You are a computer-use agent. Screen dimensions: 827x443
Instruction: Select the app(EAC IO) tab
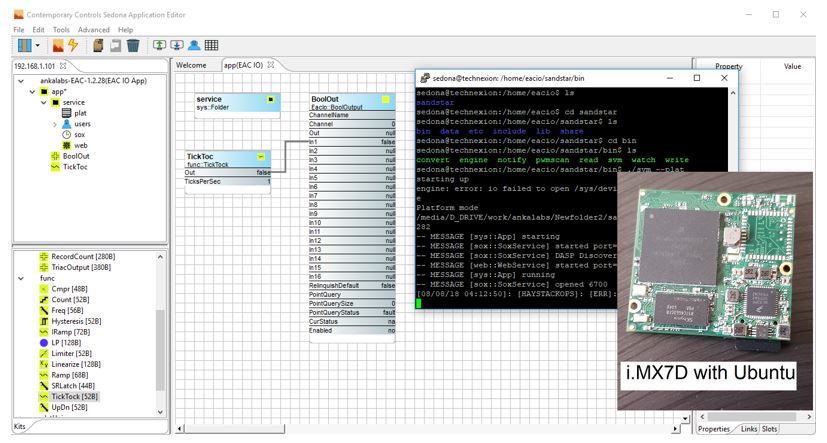[243, 65]
